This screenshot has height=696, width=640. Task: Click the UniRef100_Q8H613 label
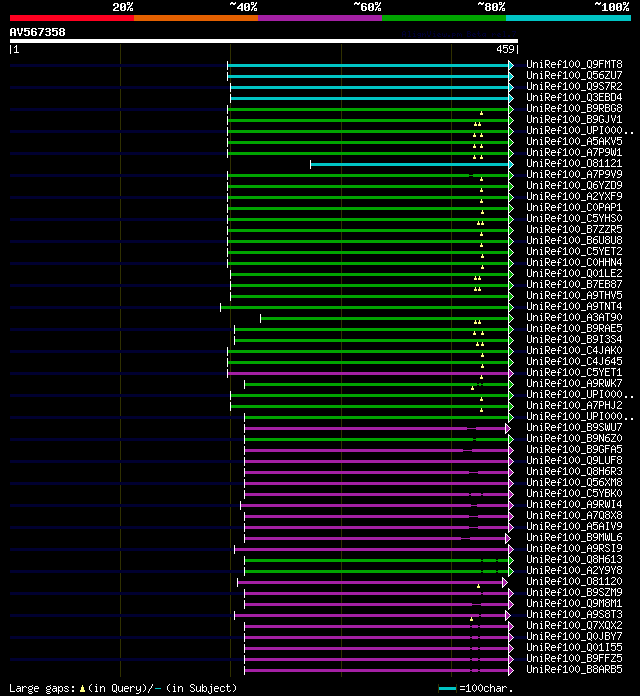pyautogui.click(x=574, y=560)
